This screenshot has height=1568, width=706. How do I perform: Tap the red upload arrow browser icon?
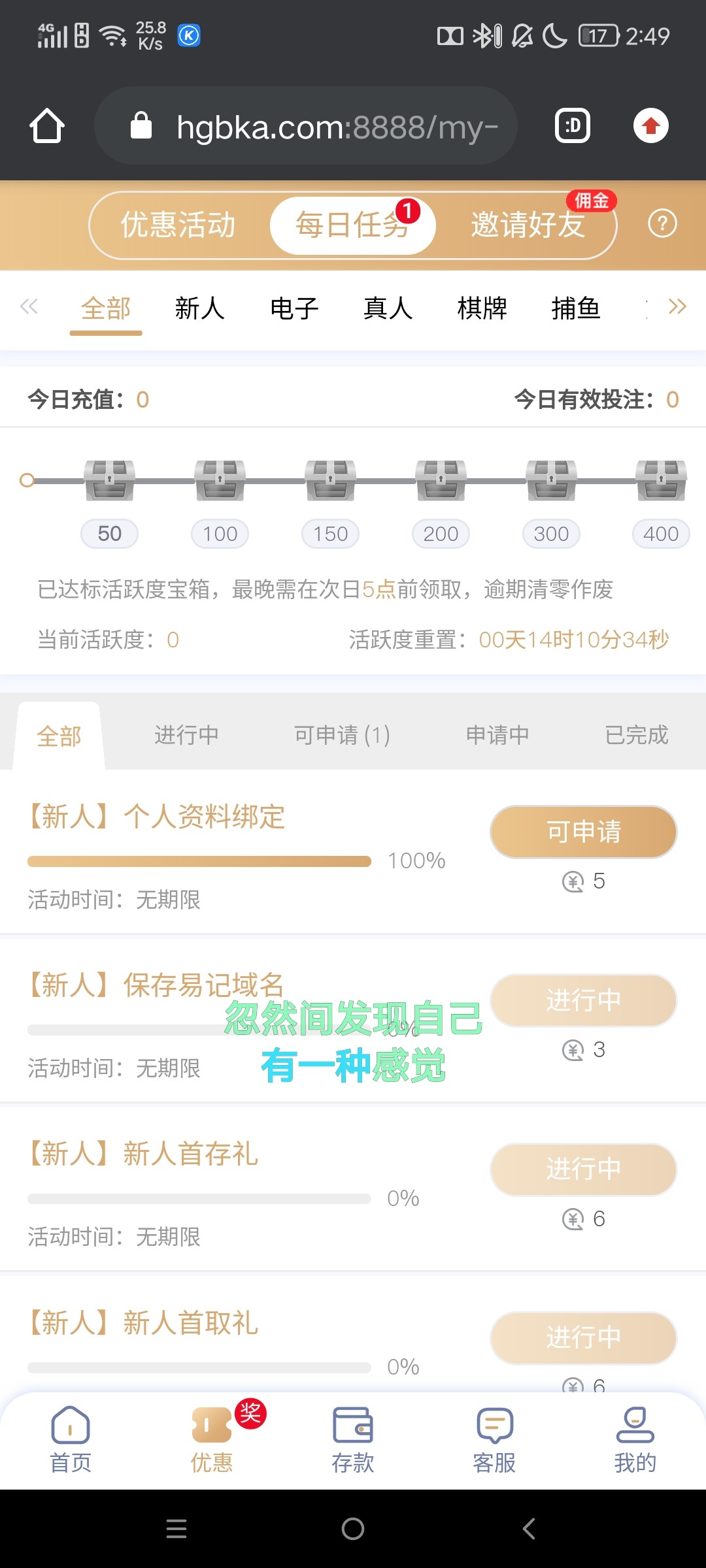(x=650, y=125)
